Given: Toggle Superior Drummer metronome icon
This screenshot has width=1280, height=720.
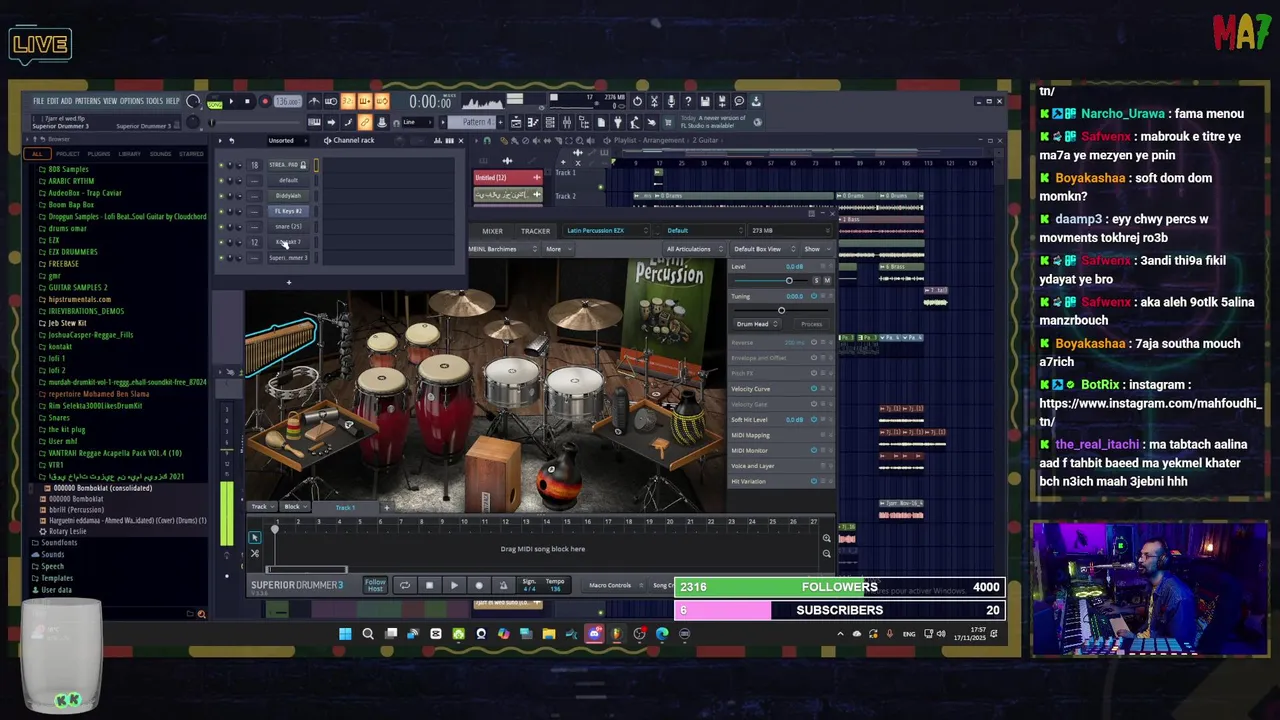Looking at the screenshot, I should click(x=503, y=585).
